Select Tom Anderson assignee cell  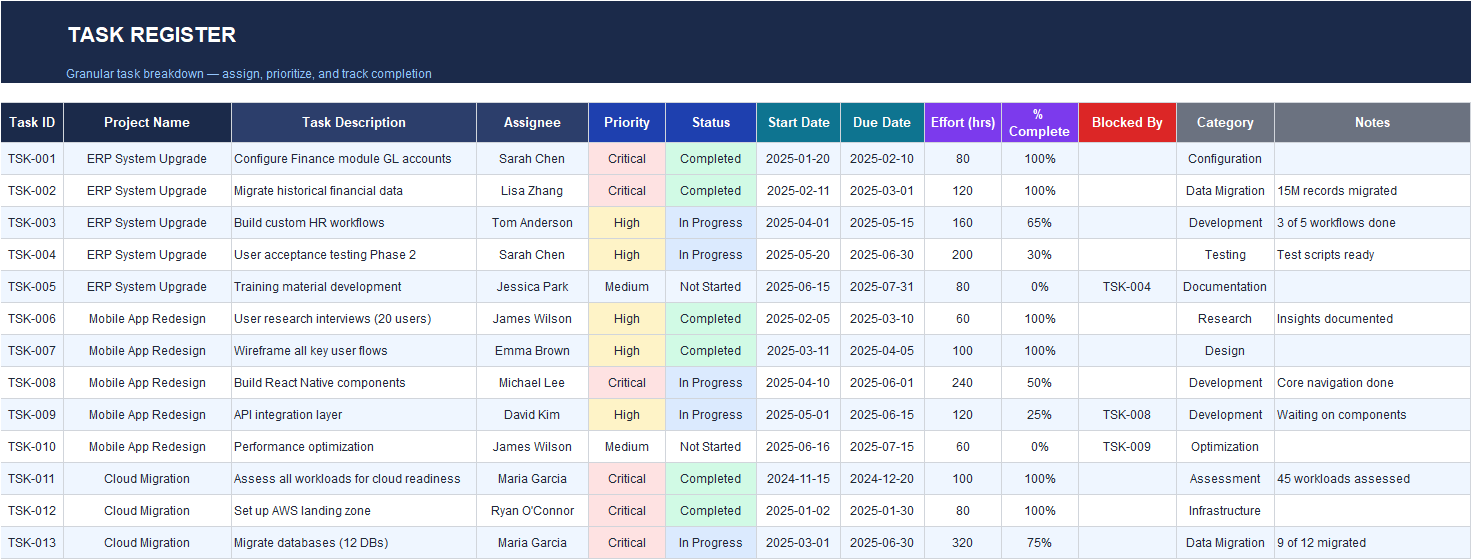pyautogui.click(x=532, y=222)
